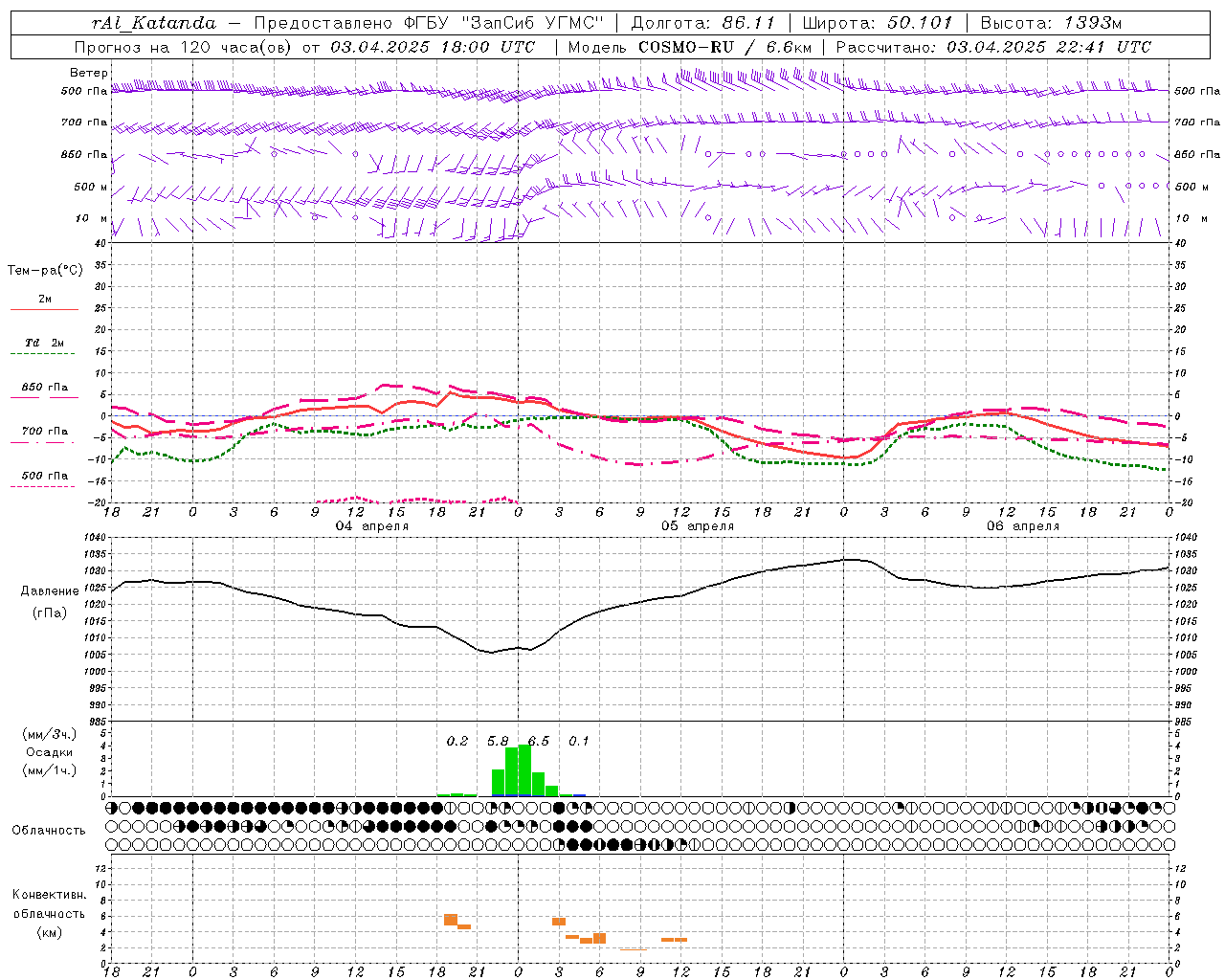
Task: Click the (мм/1ч.) precipitation unit label
Action: [50, 770]
